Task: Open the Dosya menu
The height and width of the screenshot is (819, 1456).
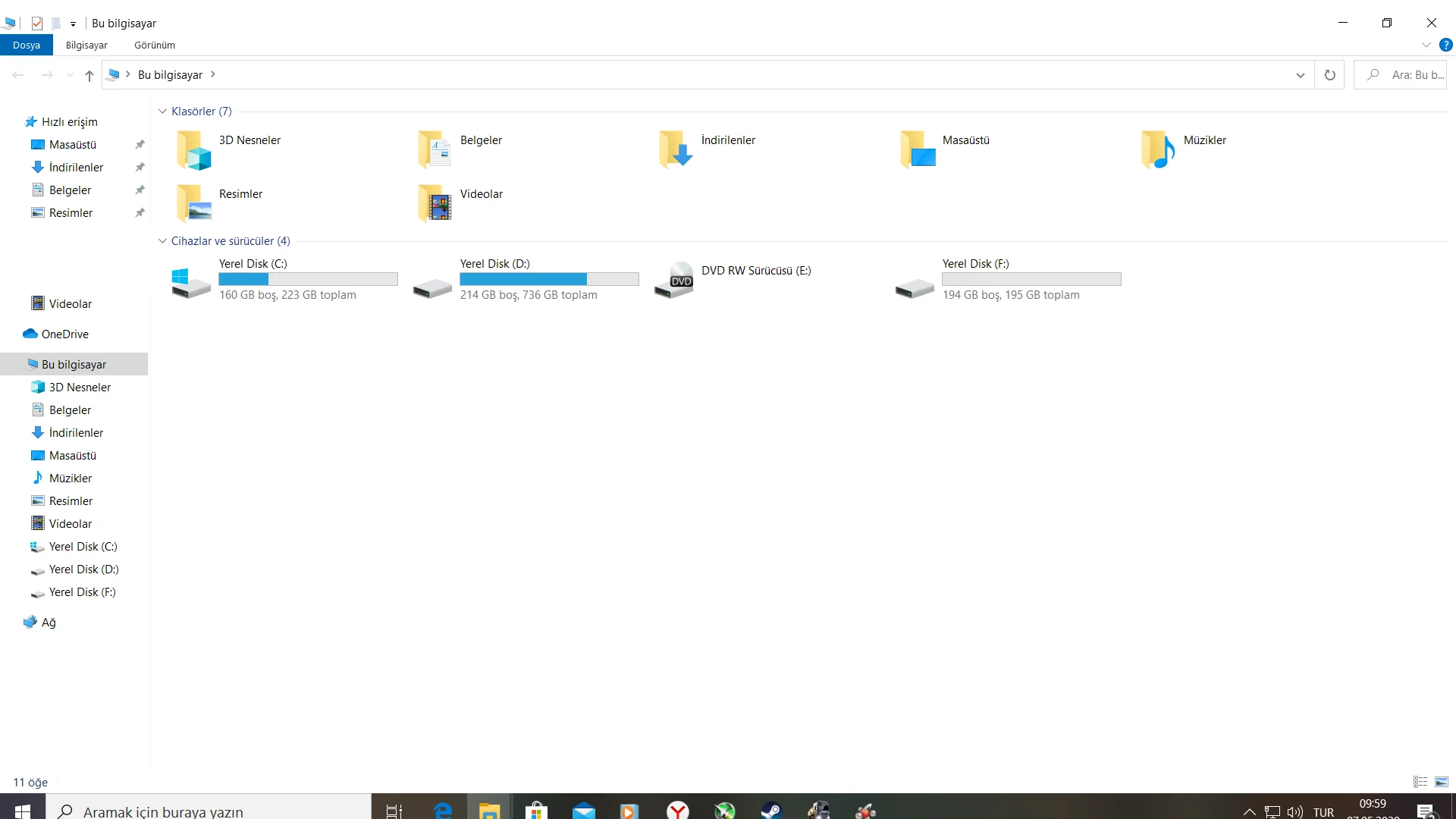Action: 27,45
